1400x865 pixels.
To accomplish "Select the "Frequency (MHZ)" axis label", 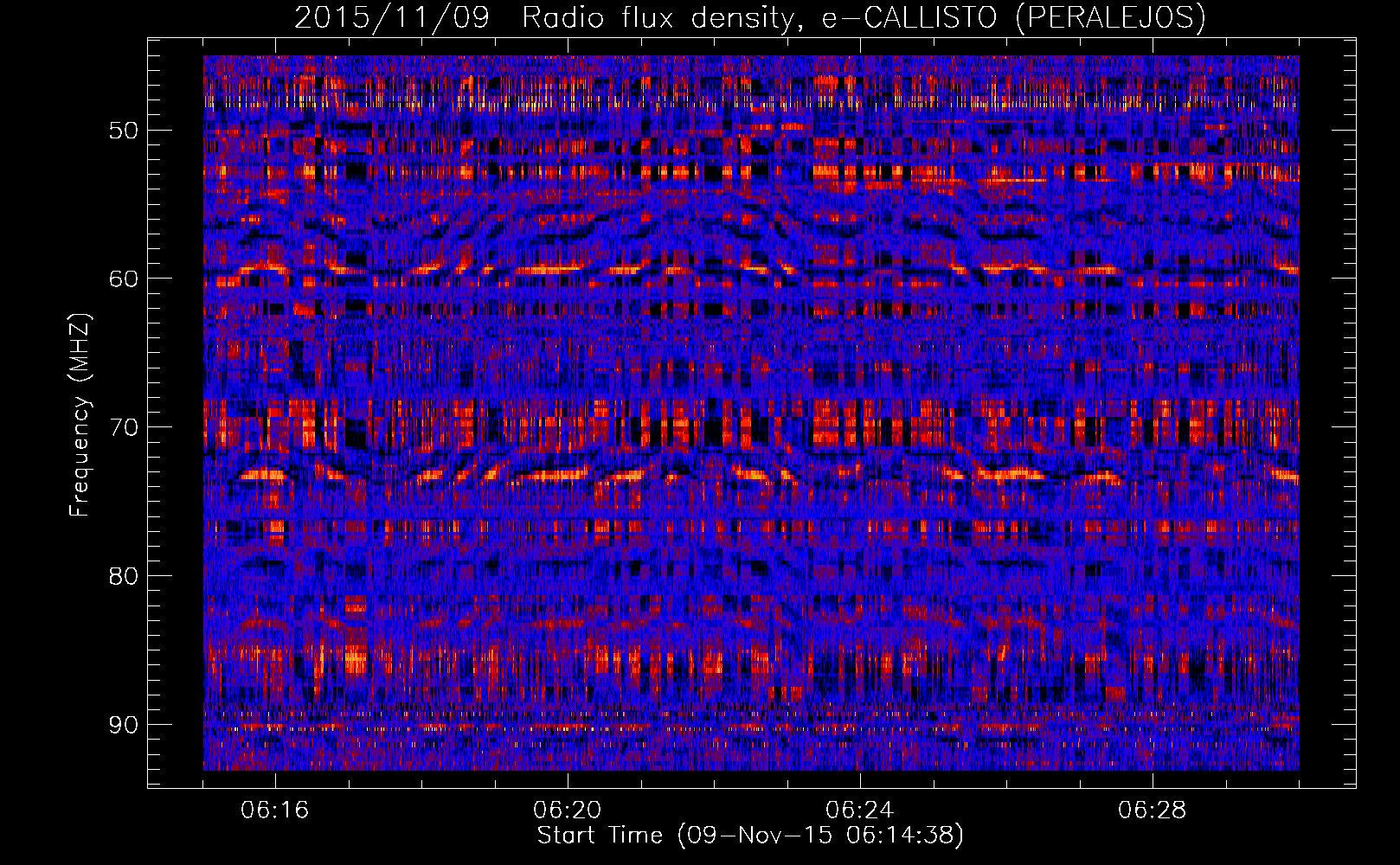I will click(x=80, y=414).
